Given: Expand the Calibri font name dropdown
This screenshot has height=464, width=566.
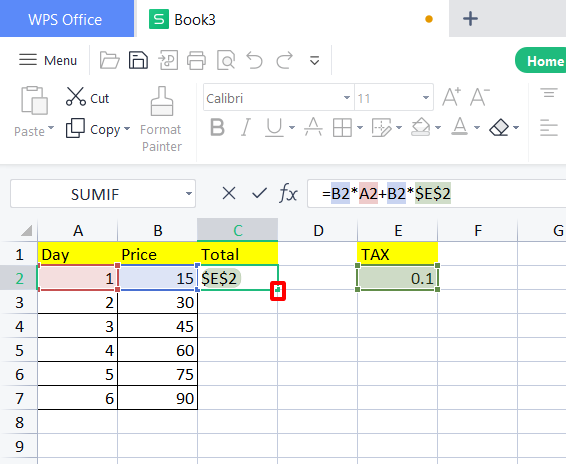Looking at the screenshot, I should [x=347, y=97].
